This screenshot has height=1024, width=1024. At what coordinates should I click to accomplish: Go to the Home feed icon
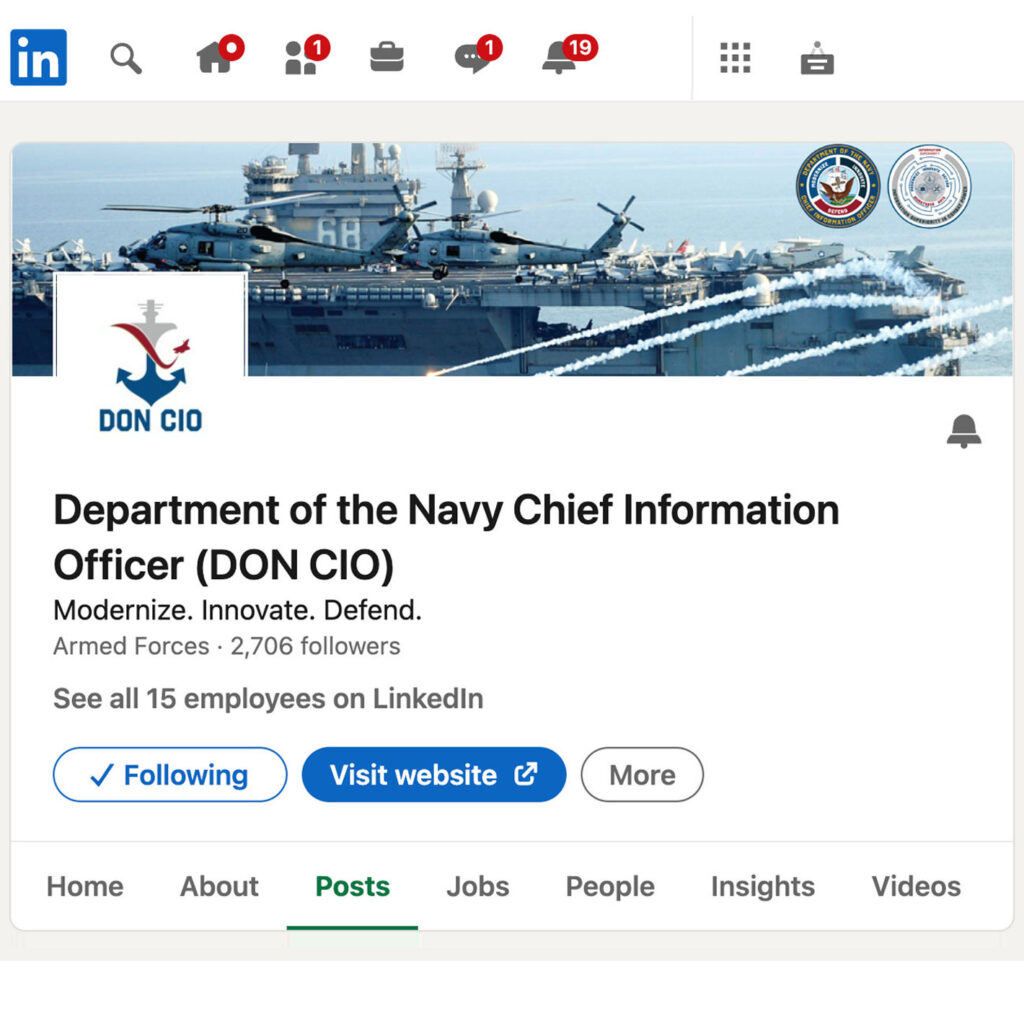point(219,54)
